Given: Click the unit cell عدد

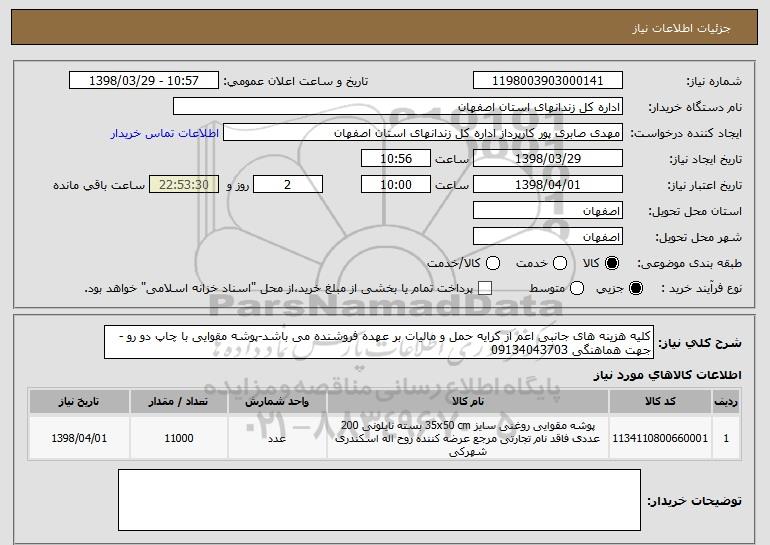Looking at the screenshot, I should (277, 438).
